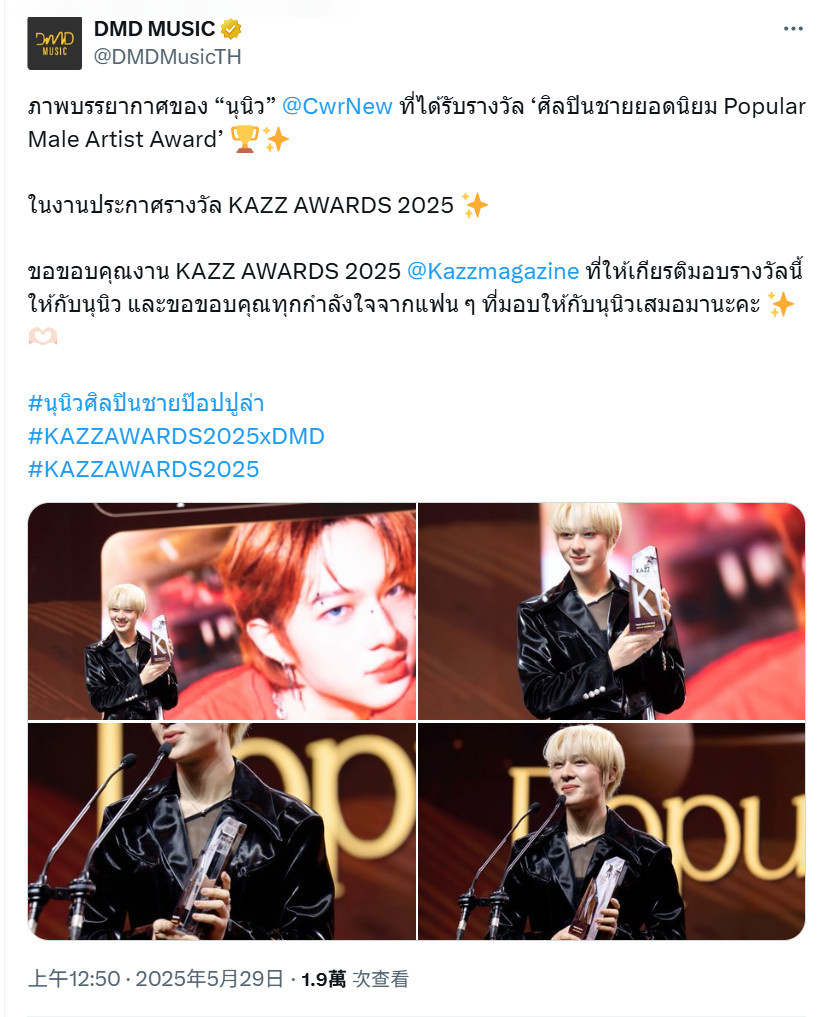The image size is (823, 1017).
Task: Open the #KAZZAWARDS2025xDMD hashtag
Action: click(x=176, y=436)
